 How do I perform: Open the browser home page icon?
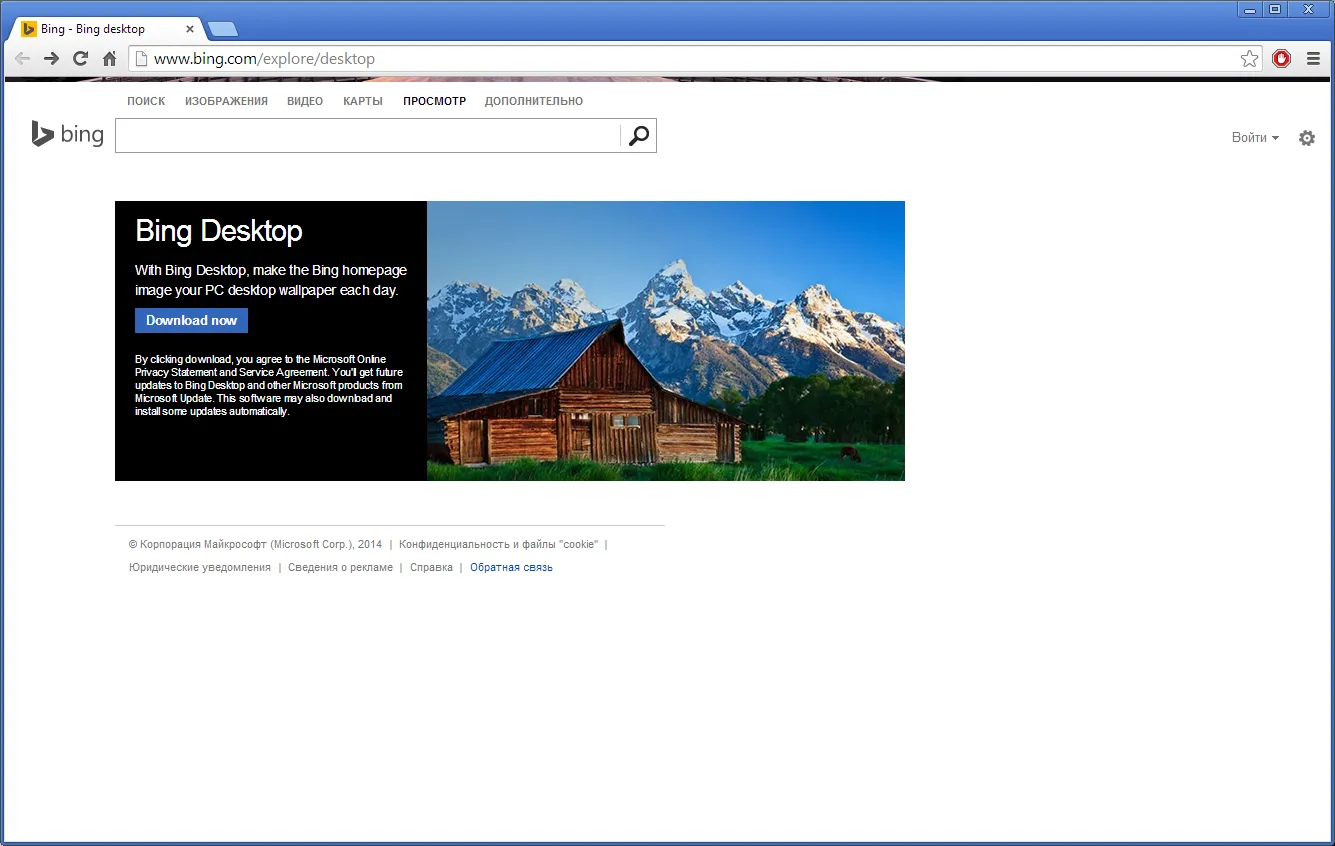(x=110, y=59)
